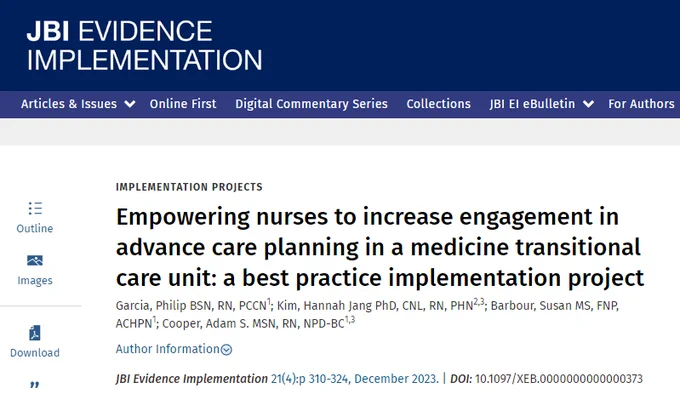
Task: Select the Collections menu item
Action: pos(438,104)
